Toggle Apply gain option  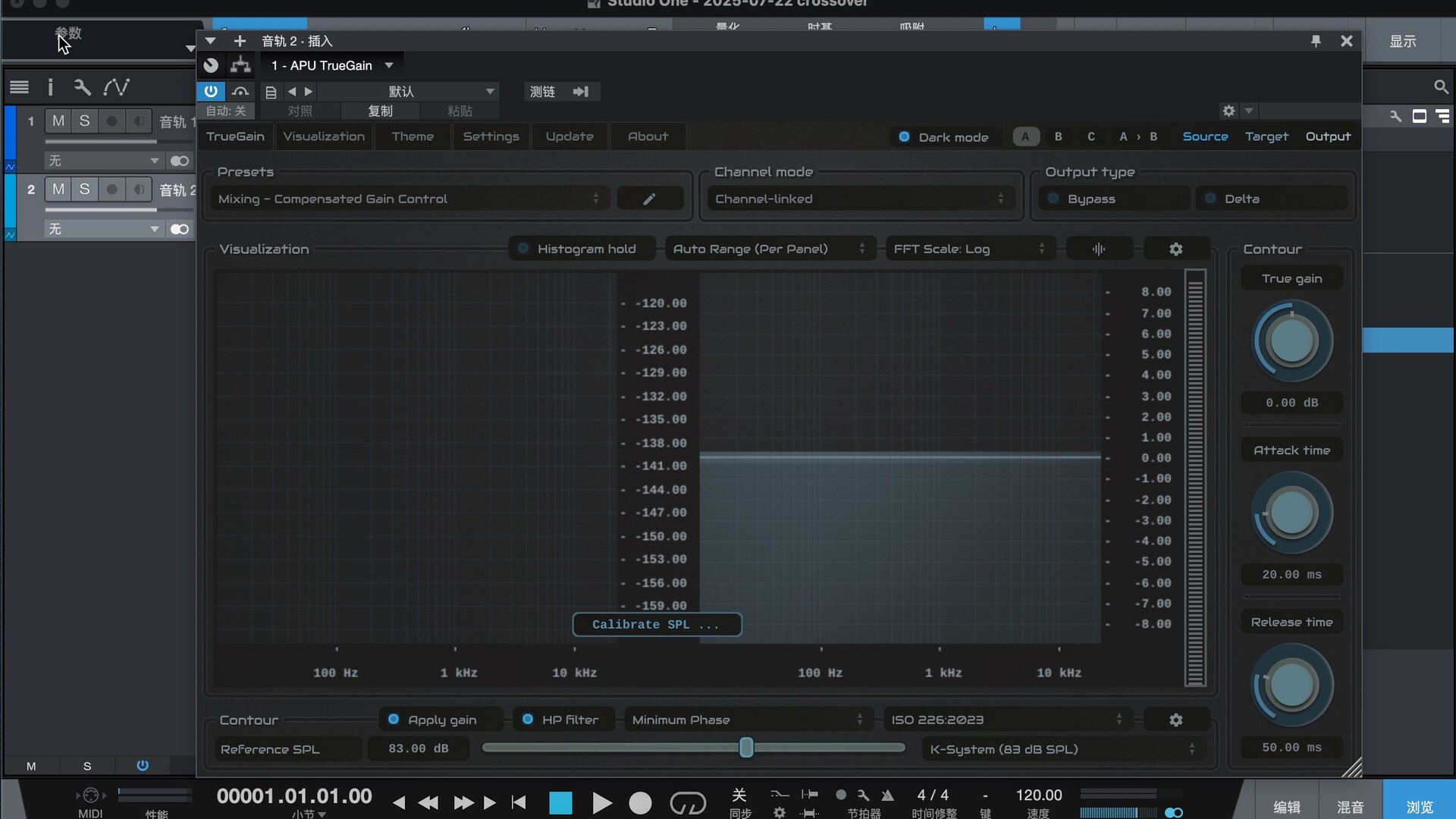pos(441,720)
